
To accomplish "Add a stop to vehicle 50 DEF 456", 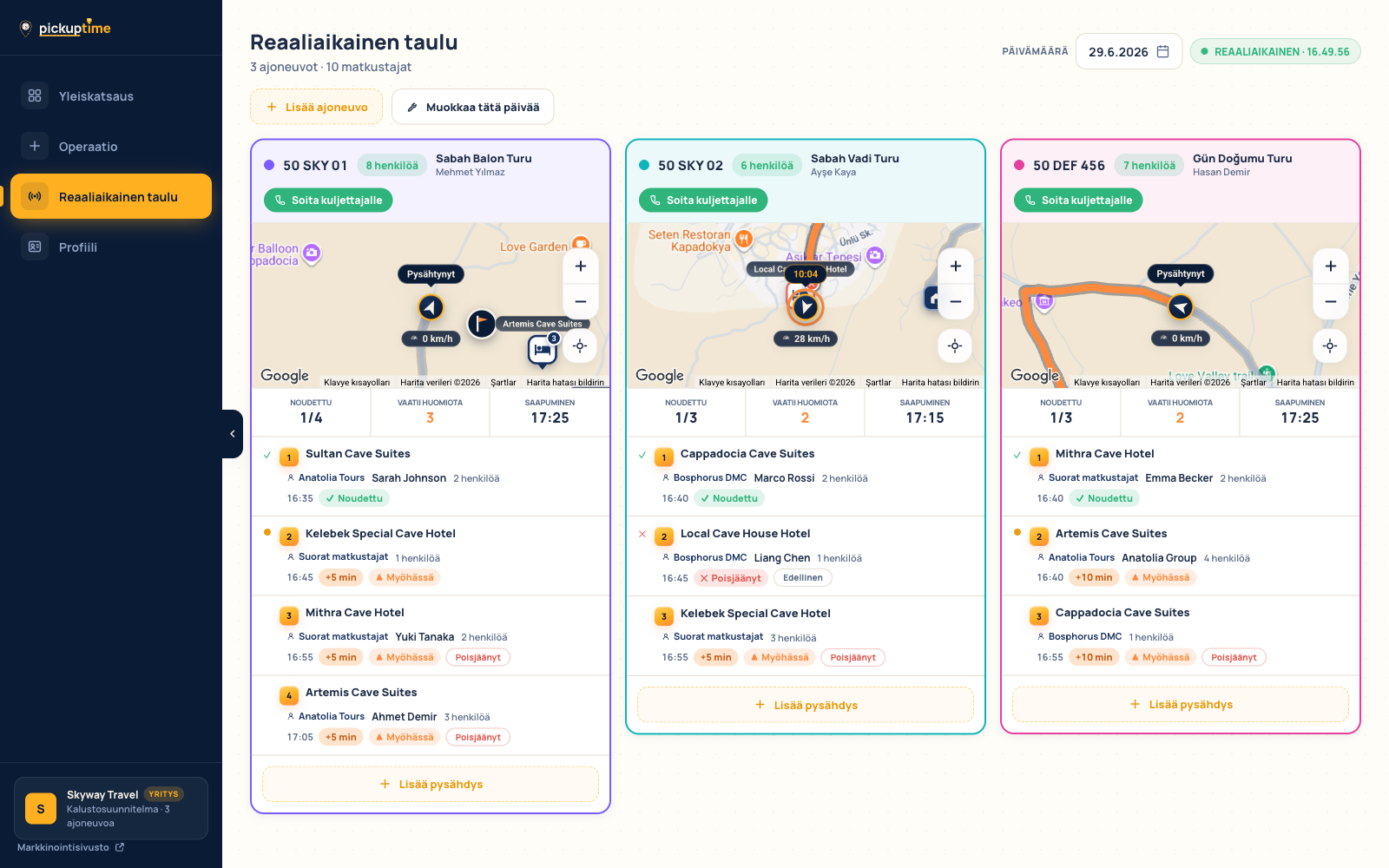I will pyautogui.click(x=1181, y=704).
